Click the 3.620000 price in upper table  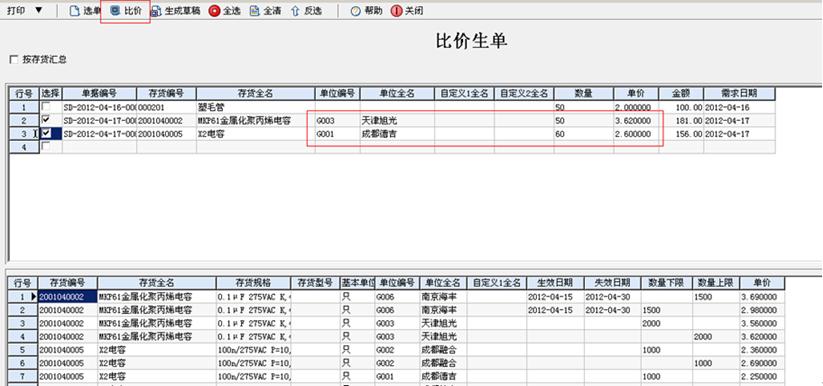[636, 121]
